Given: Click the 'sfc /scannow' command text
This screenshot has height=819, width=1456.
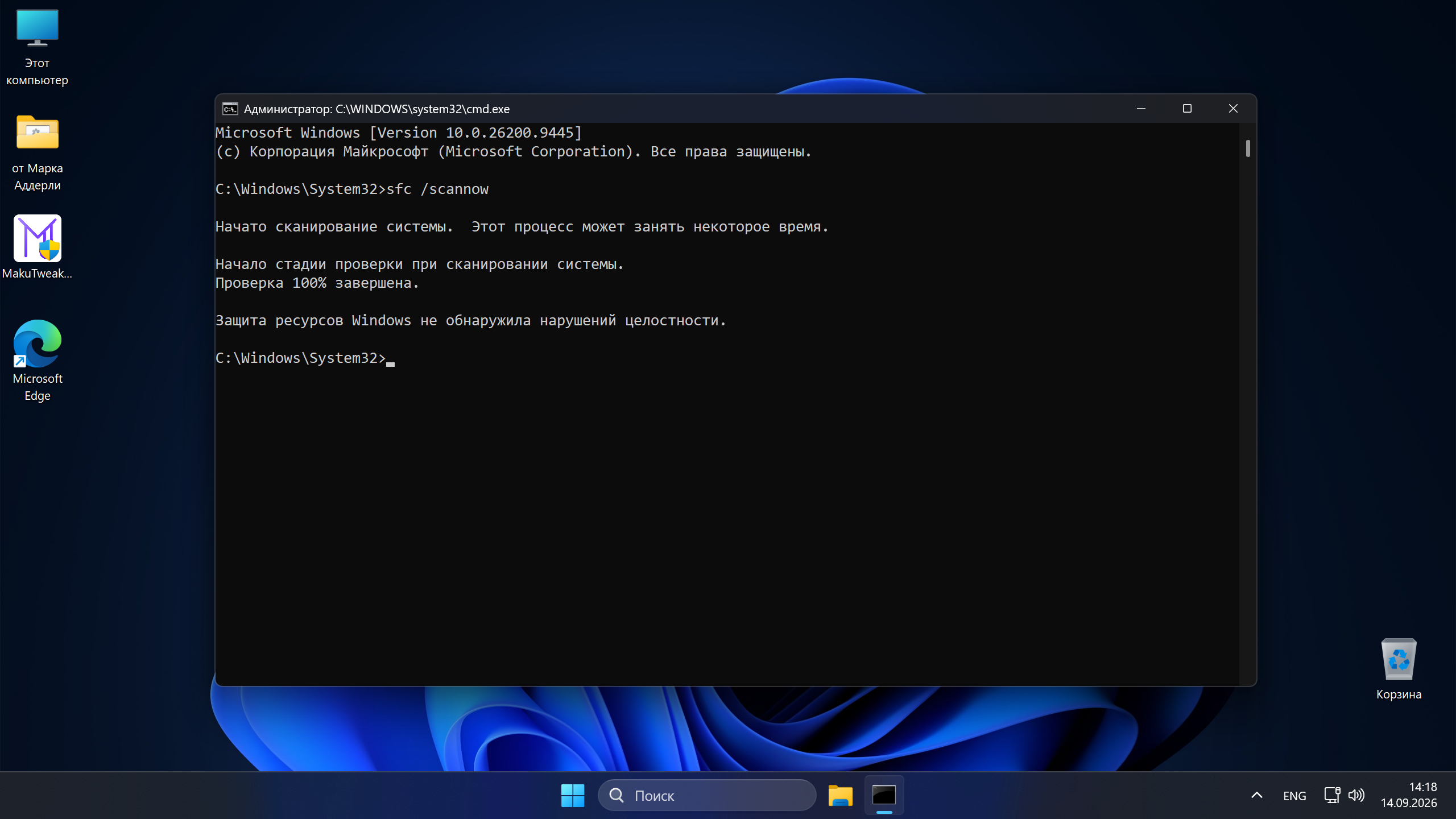Looking at the screenshot, I should coord(437,189).
